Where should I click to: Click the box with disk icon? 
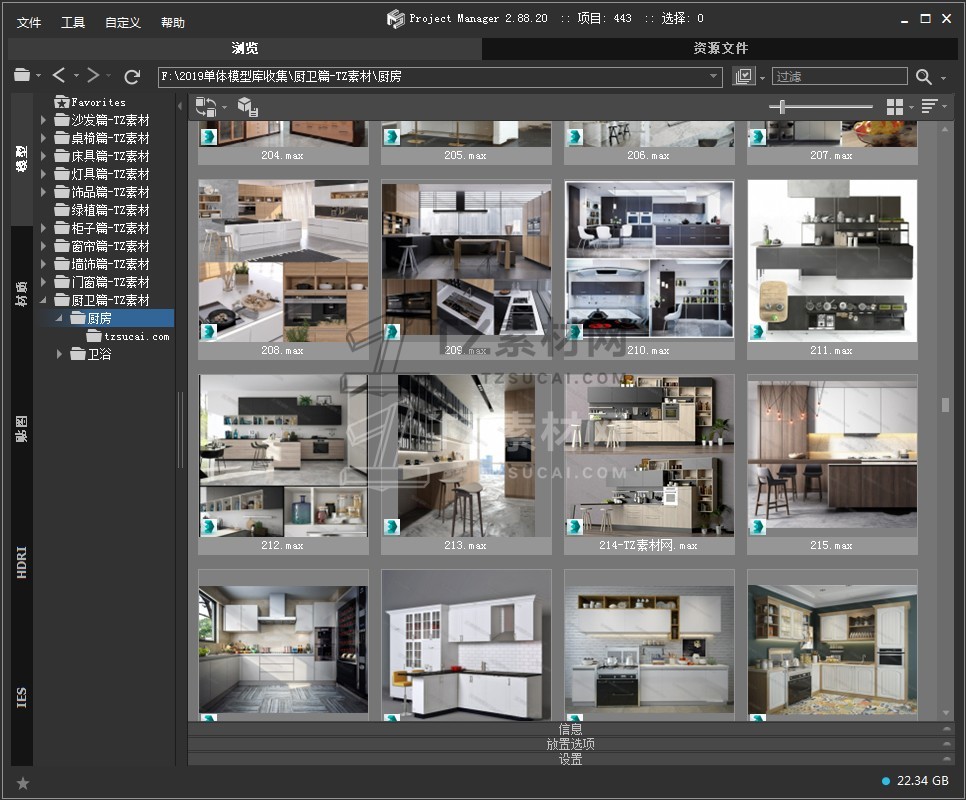(x=248, y=107)
